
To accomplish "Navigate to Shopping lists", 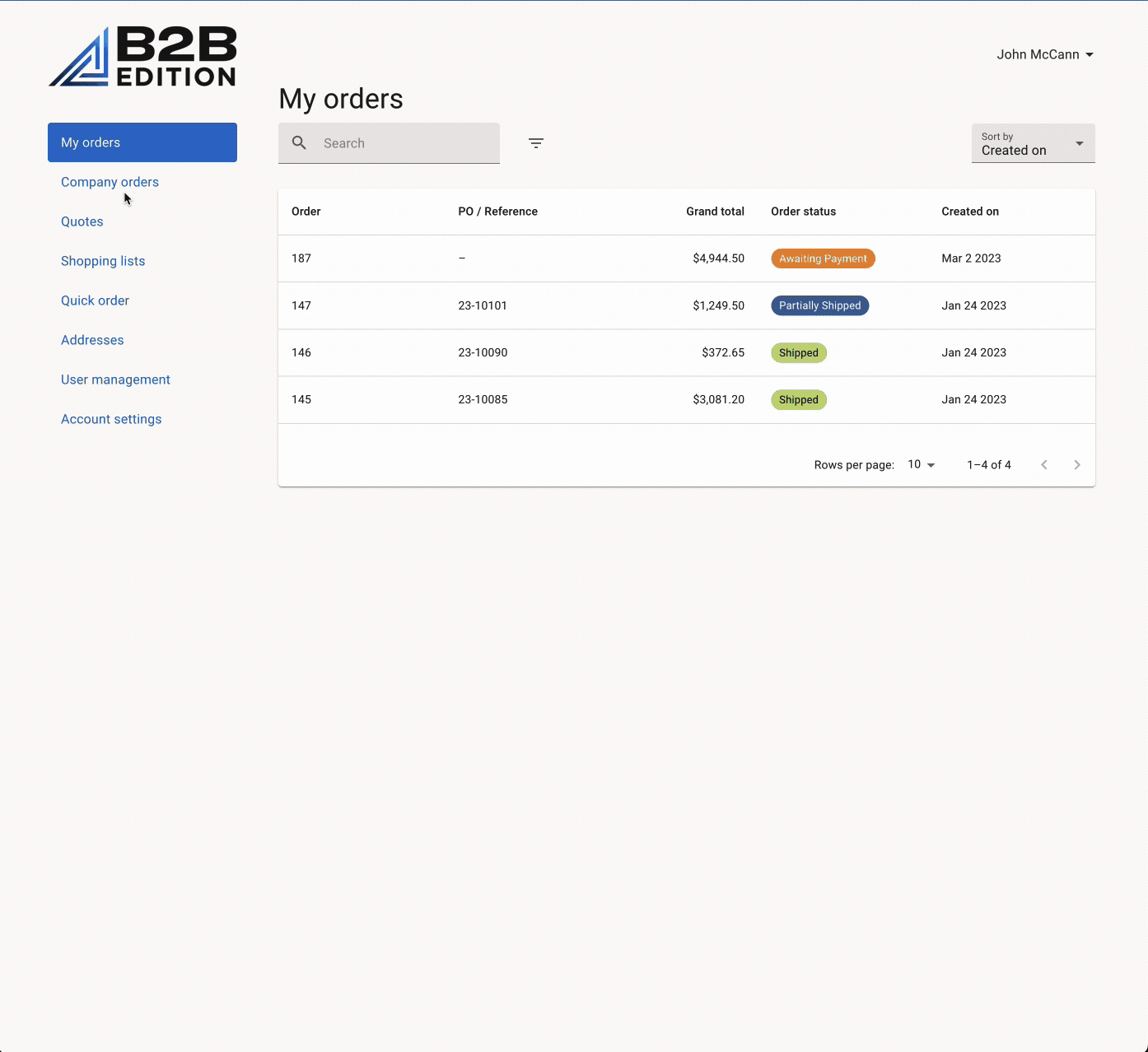I will [x=103, y=261].
